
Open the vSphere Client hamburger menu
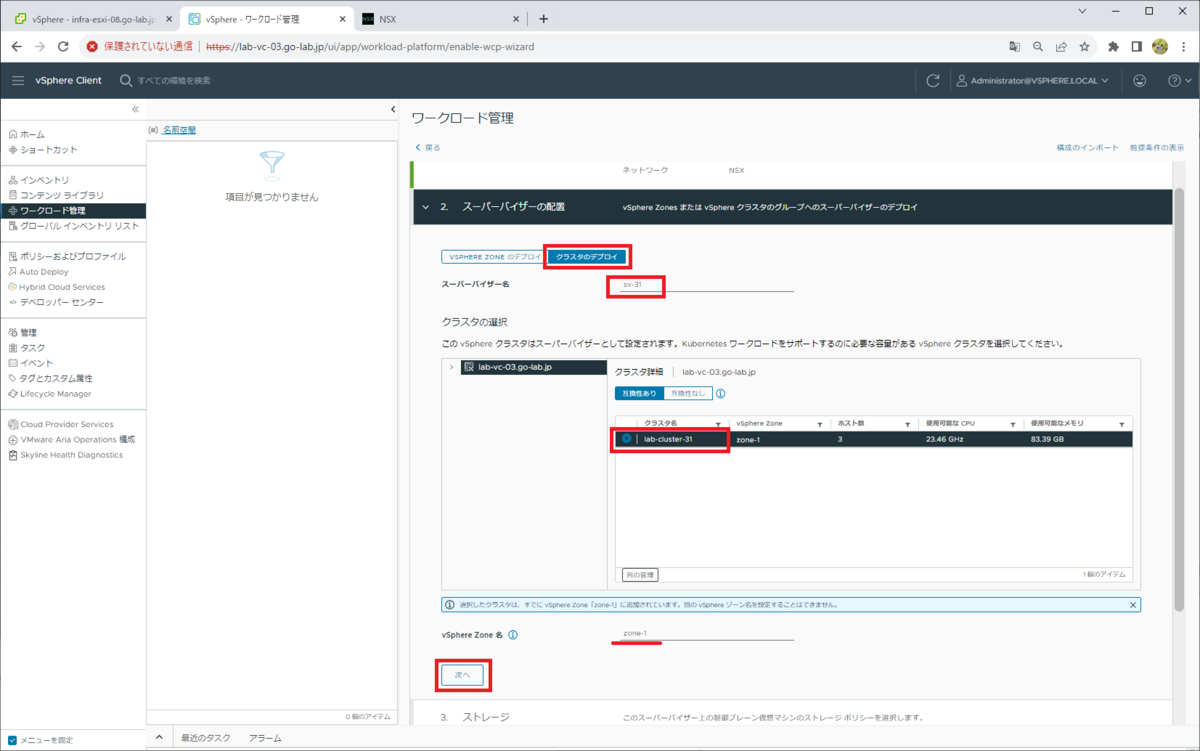(x=18, y=80)
